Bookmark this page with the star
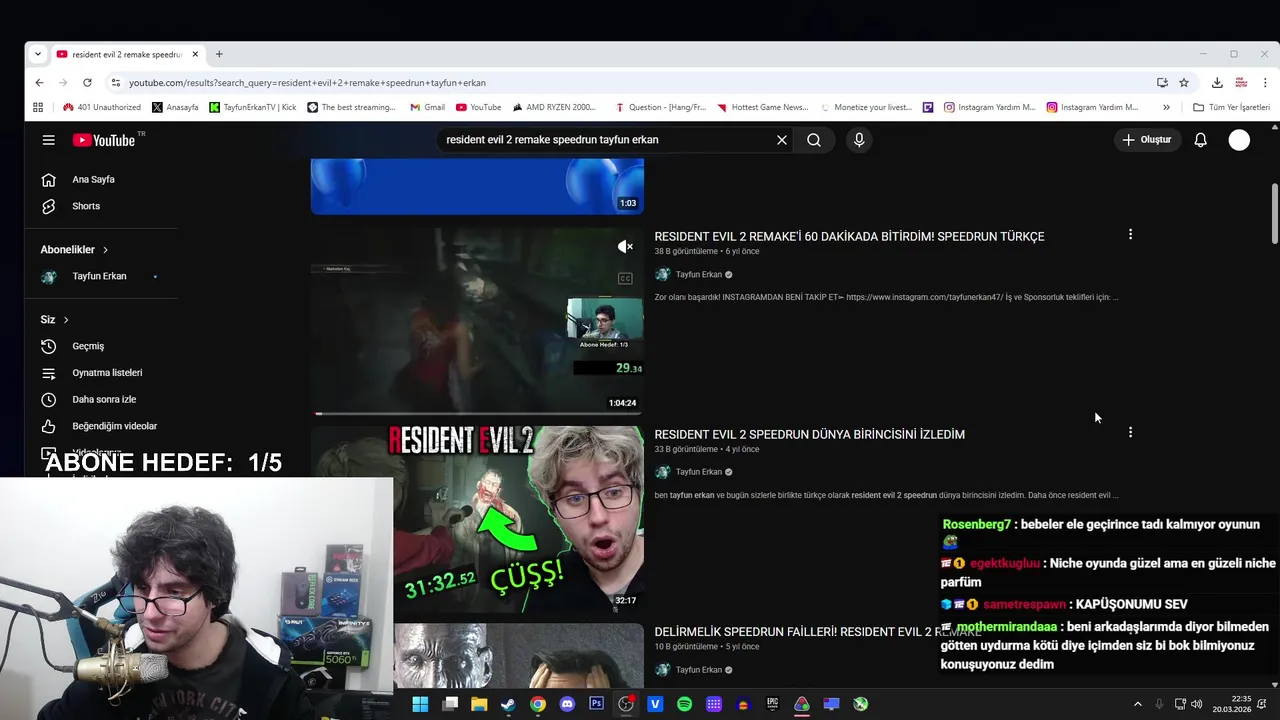1280x720 pixels. coord(1184,83)
